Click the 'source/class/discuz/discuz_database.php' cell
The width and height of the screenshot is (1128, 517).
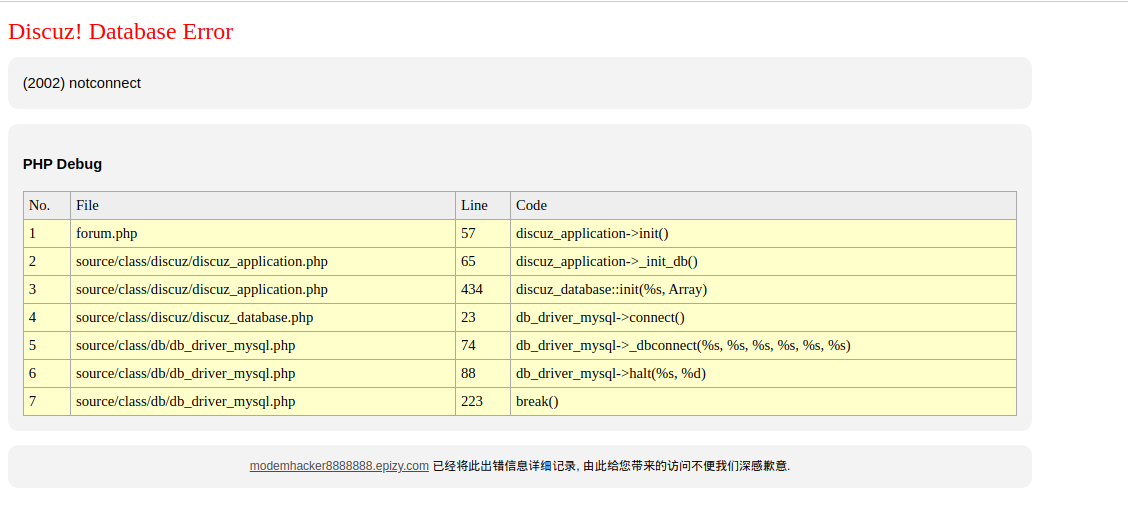pyautogui.click(x=263, y=318)
